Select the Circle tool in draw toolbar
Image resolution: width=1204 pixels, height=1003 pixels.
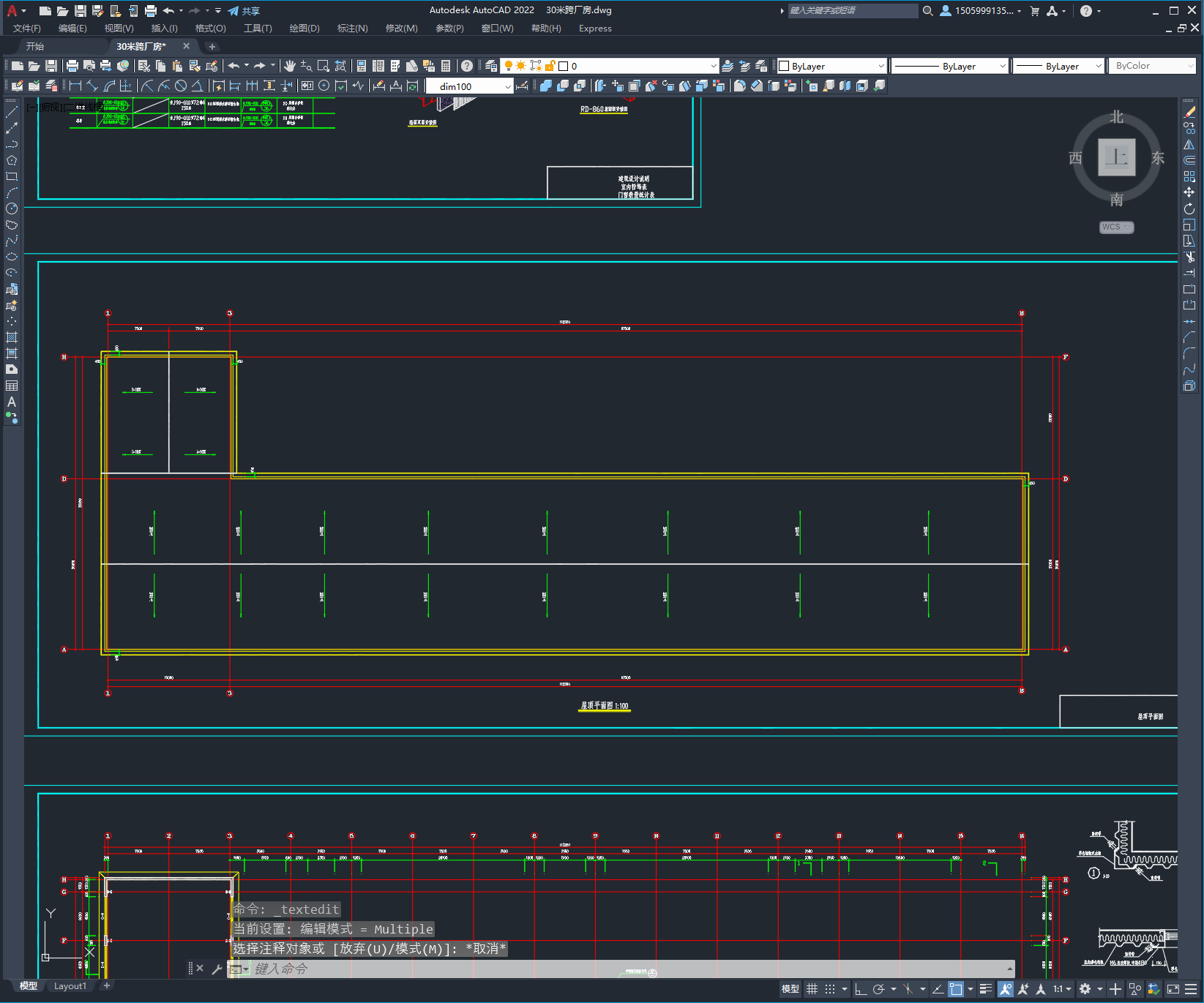click(x=12, y=209)
